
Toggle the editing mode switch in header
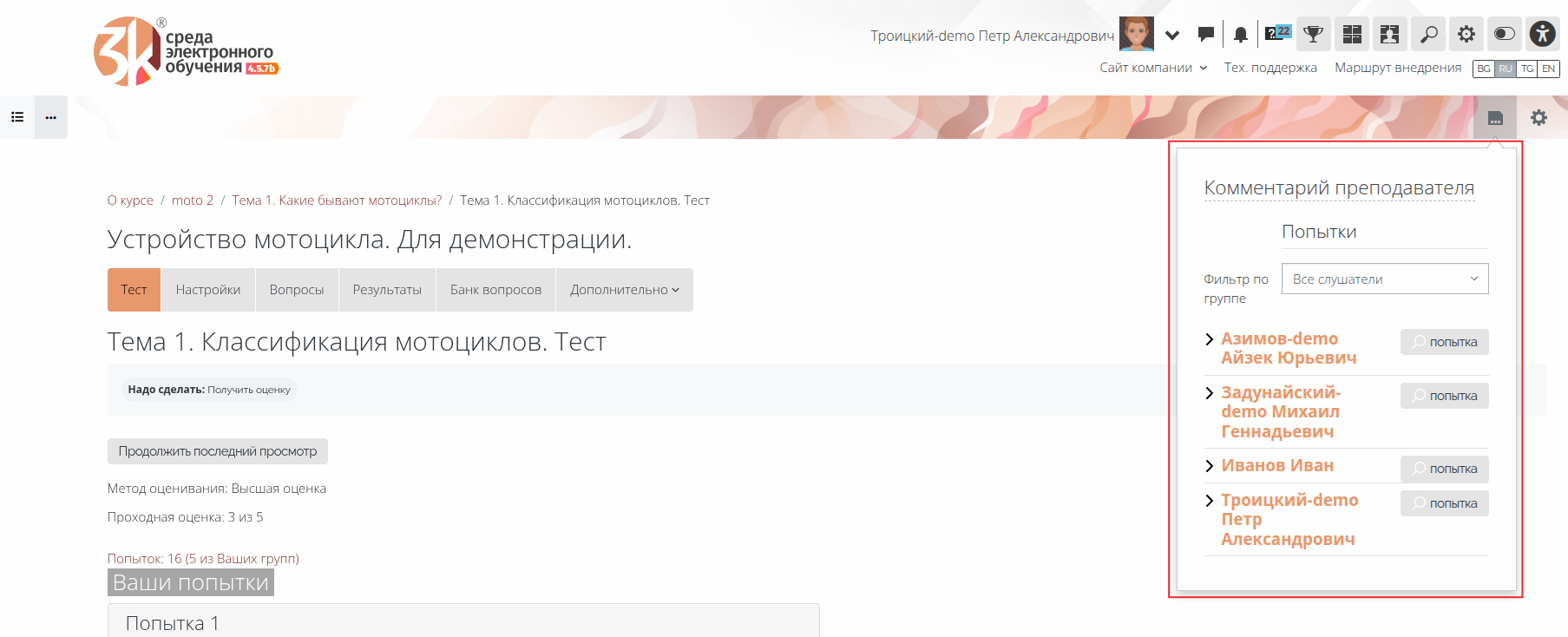tap(1504, 35)
